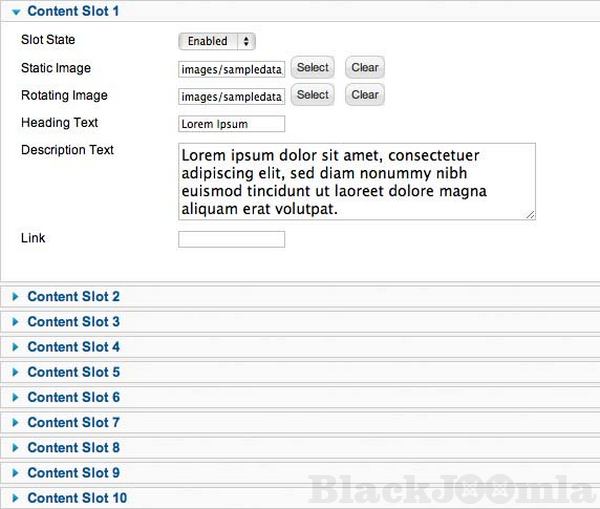The height and width of the screenshot is (509, 600).
Task: Collapse the Content Slot 1 panel
Action: point(72,12)
